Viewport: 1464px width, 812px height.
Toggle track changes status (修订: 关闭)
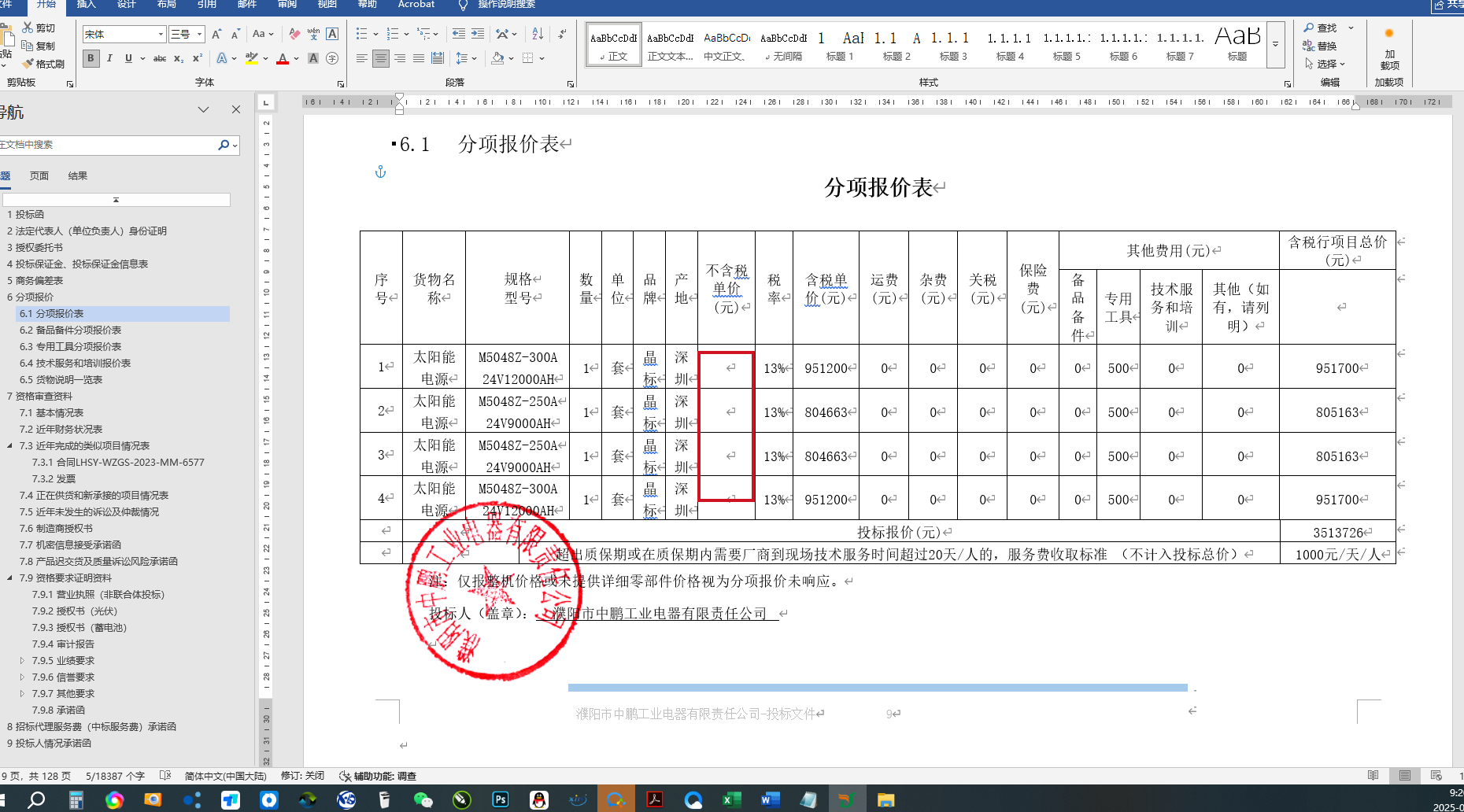point(302,776)
